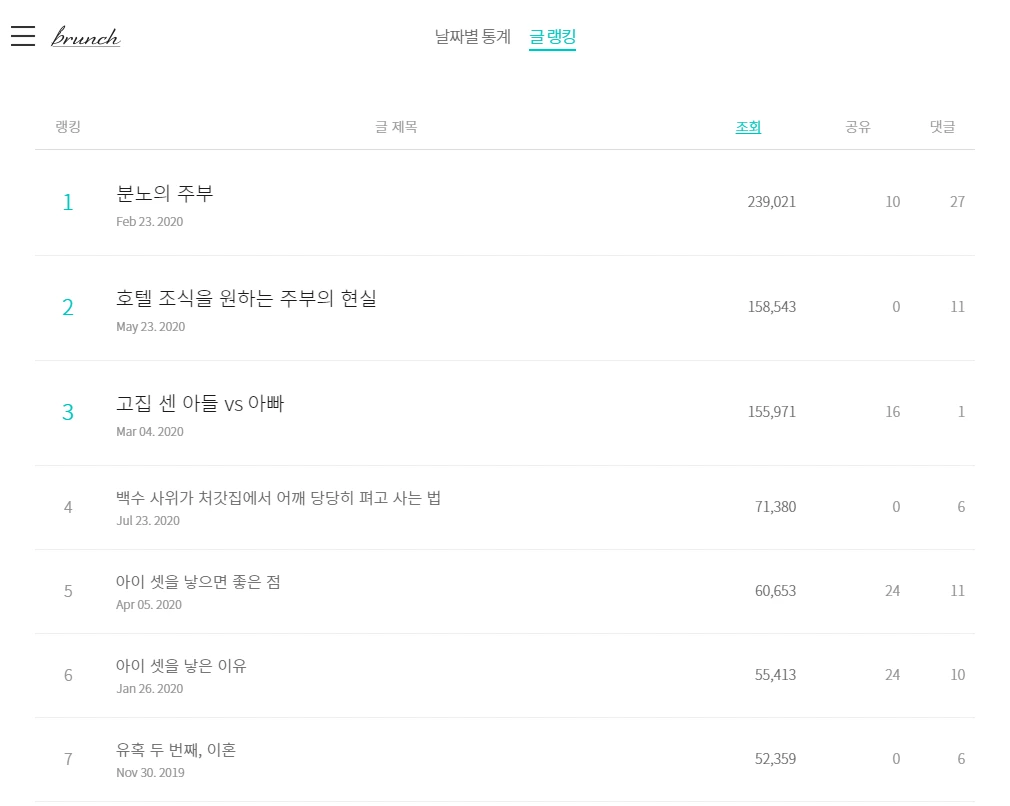Click the share count 16 for rank 3

(x=892, y=412)
